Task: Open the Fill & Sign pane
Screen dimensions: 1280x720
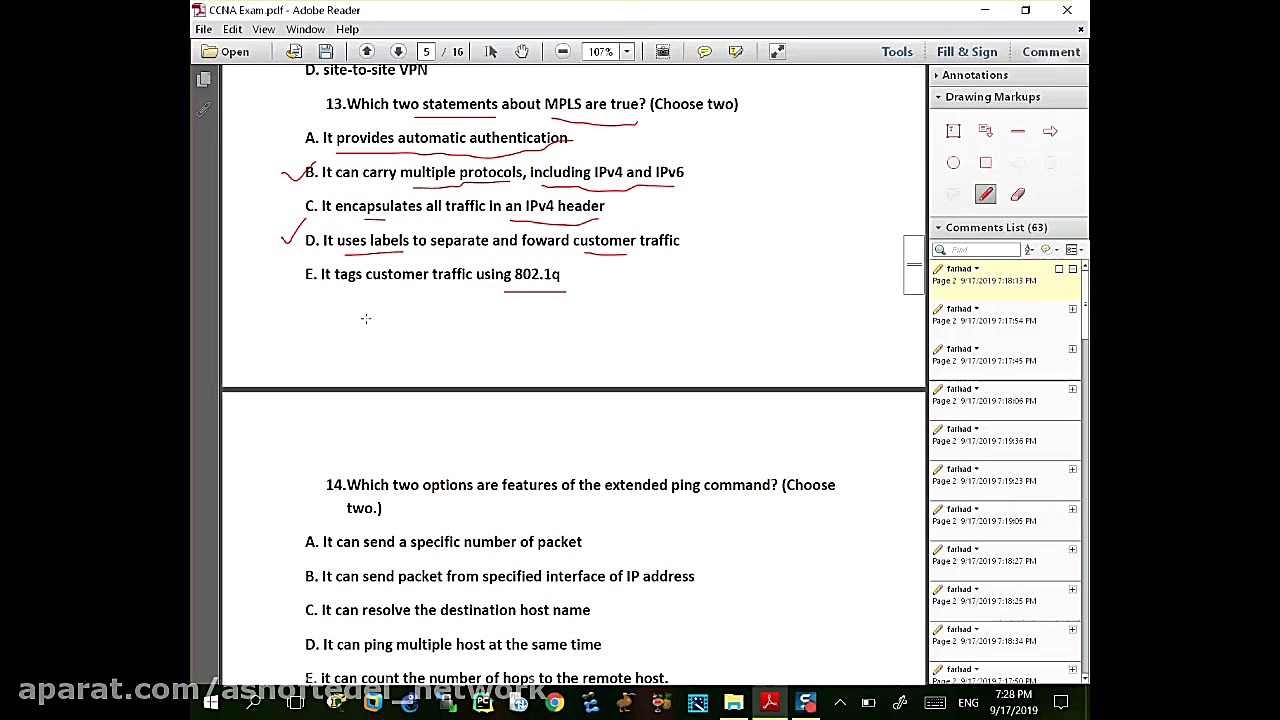Action: 967,52
